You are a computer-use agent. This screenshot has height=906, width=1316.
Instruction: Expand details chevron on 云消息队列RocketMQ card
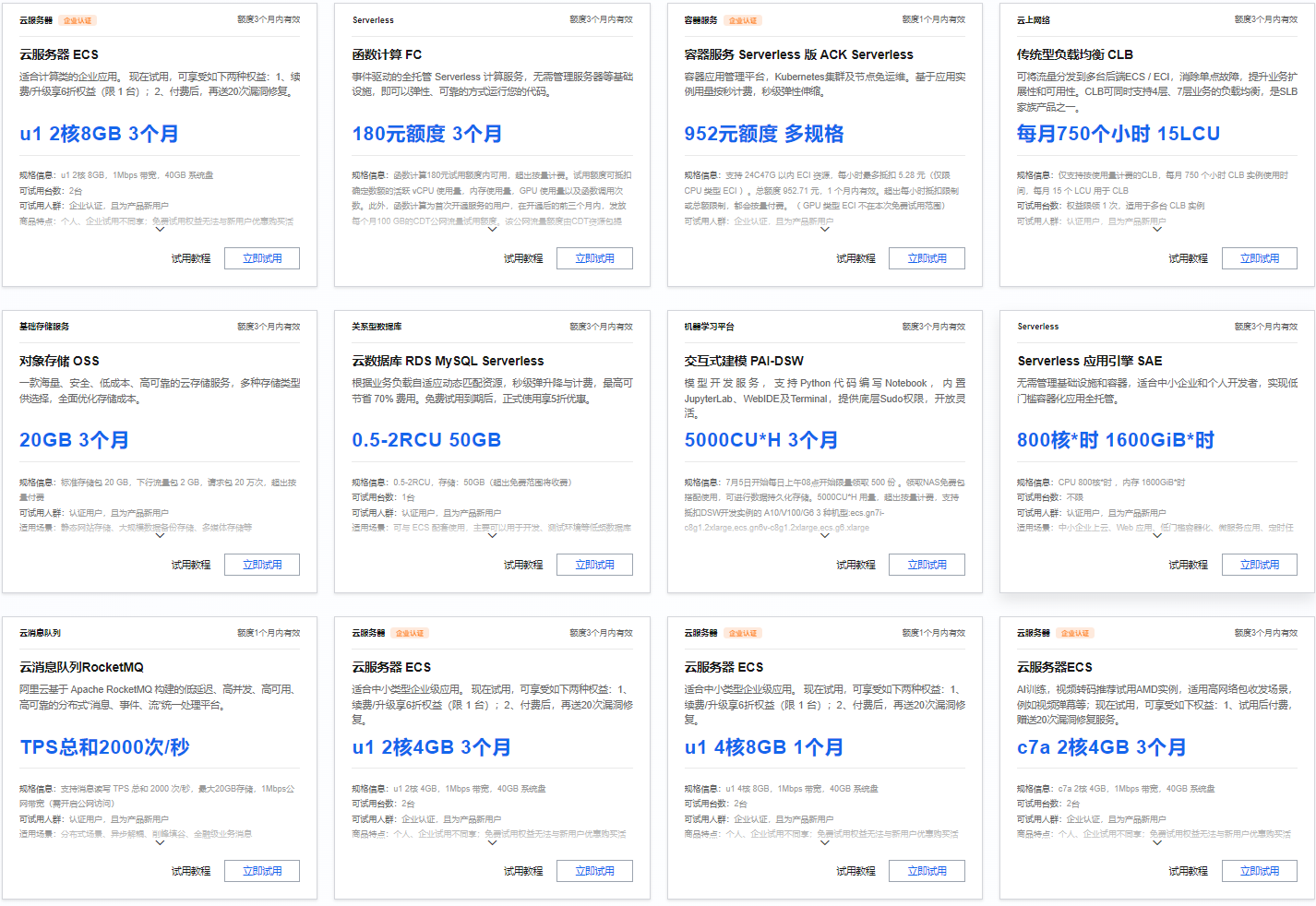coord(160,842)
